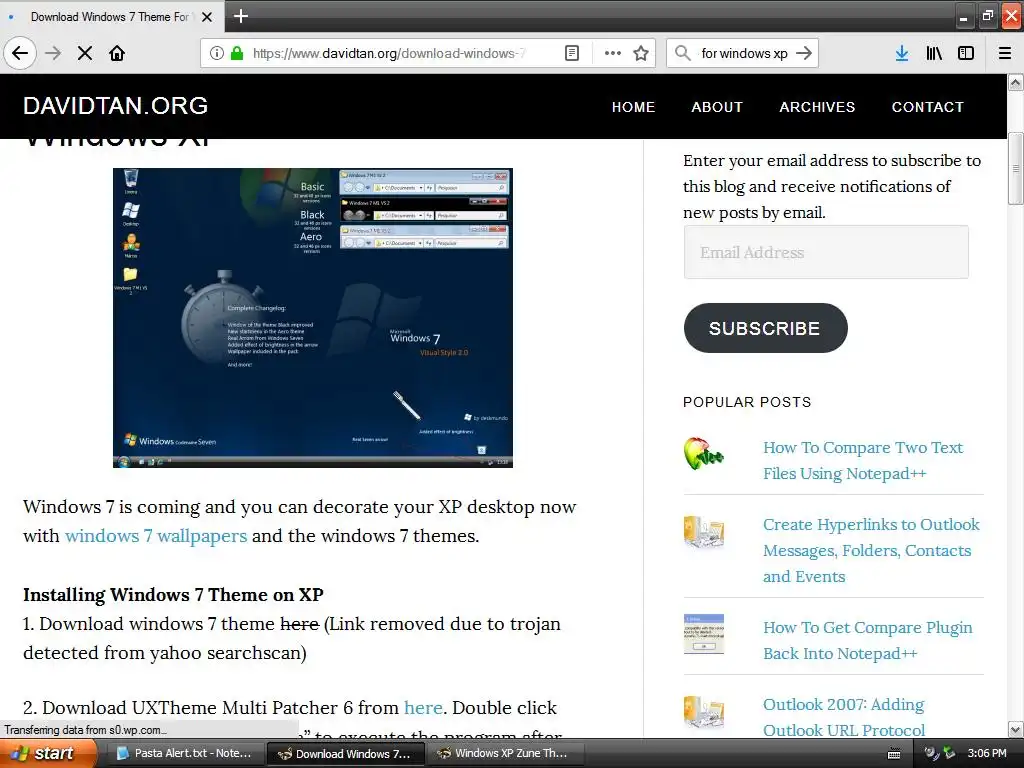1024x768 pixels.
Task: Open 'How To Compare Two Text Files' post
Action: point(863,460)
